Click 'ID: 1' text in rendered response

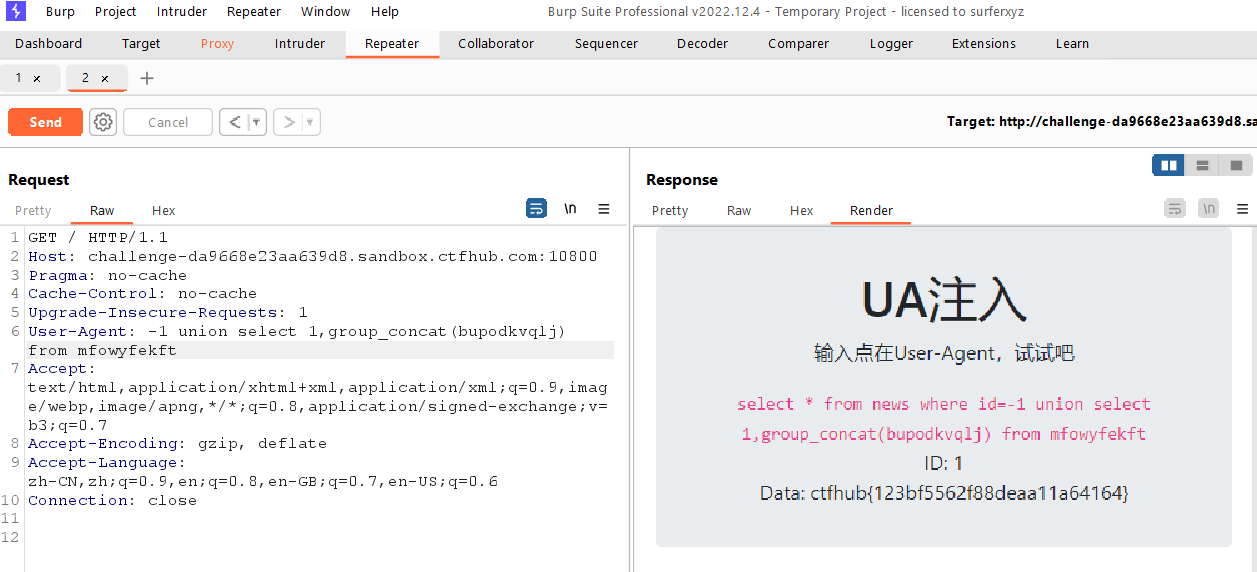944,463
